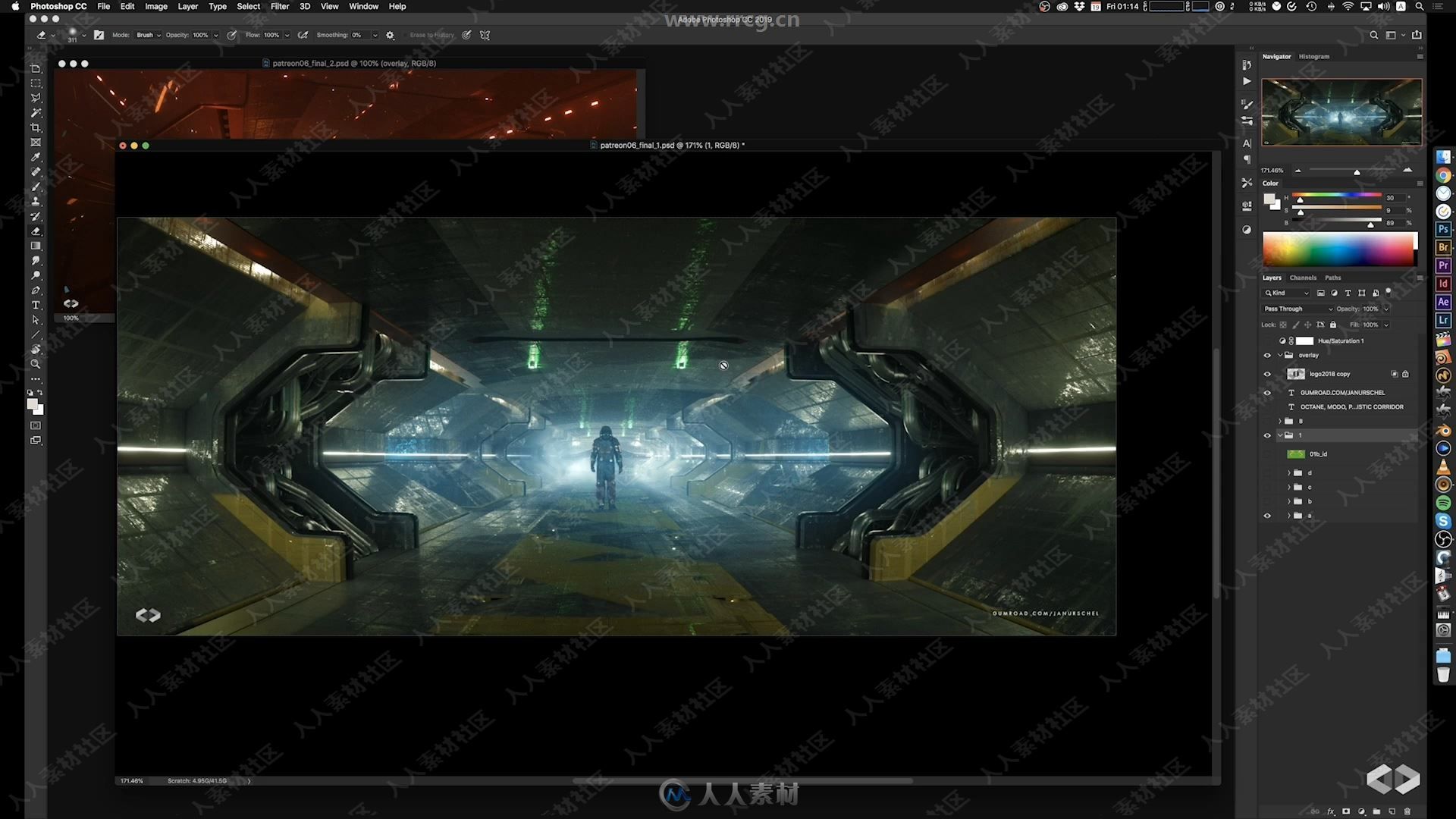1456x819 pixels.
Task: Select the Rotate View tool
Action: click(36, 350)
